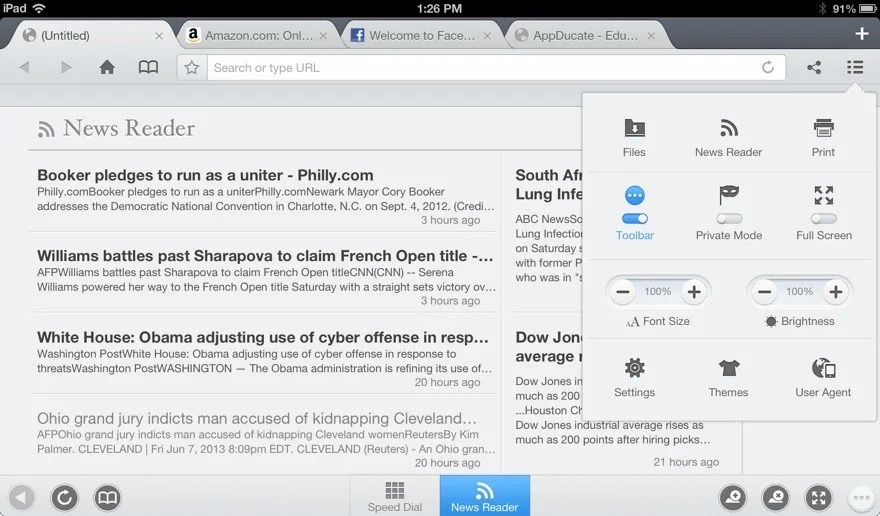880x516 pixels.
Task: Select the Speed Dial bottom tab
Action: [395, 496]
